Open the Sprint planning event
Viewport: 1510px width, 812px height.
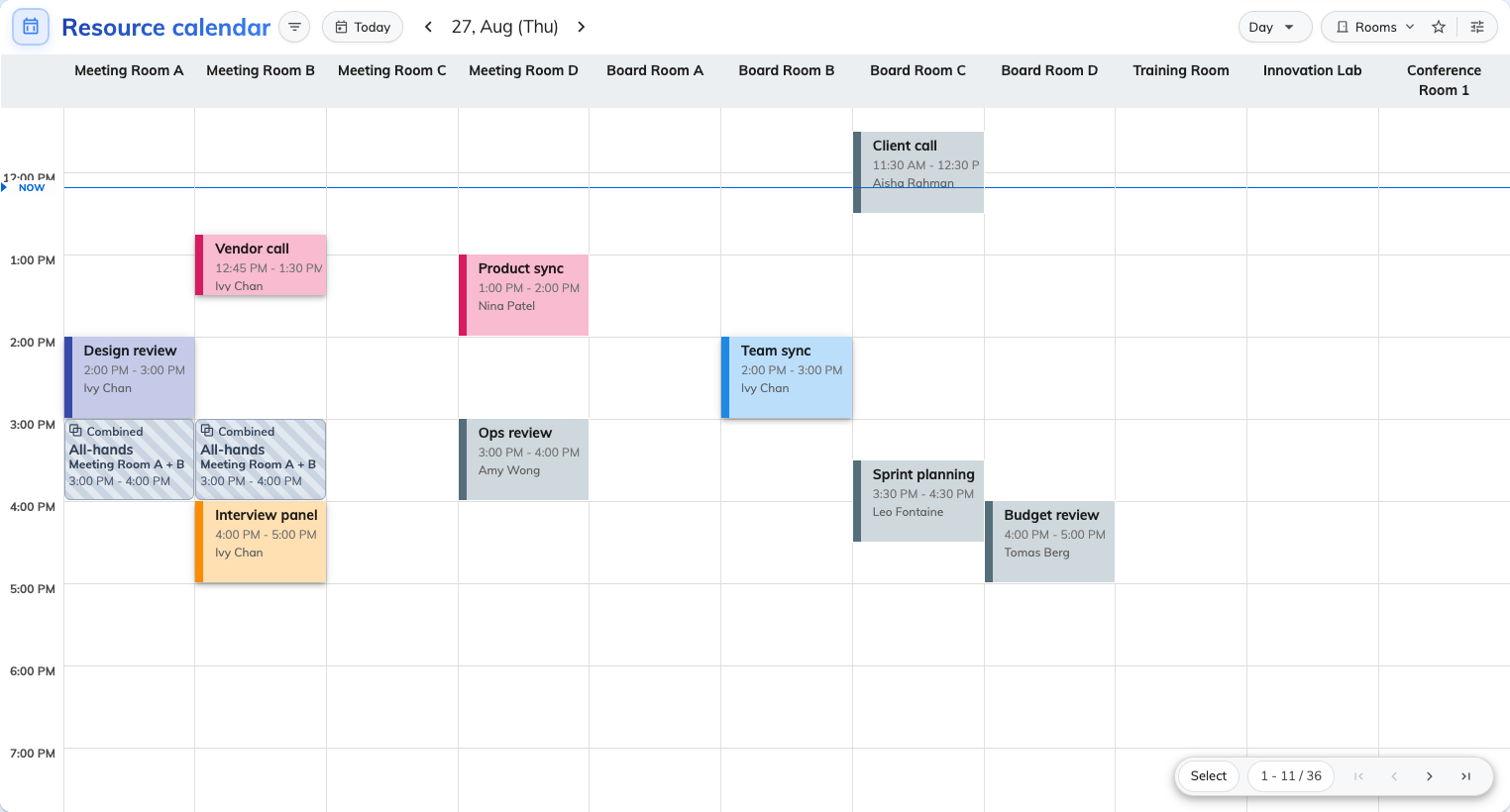918,501
